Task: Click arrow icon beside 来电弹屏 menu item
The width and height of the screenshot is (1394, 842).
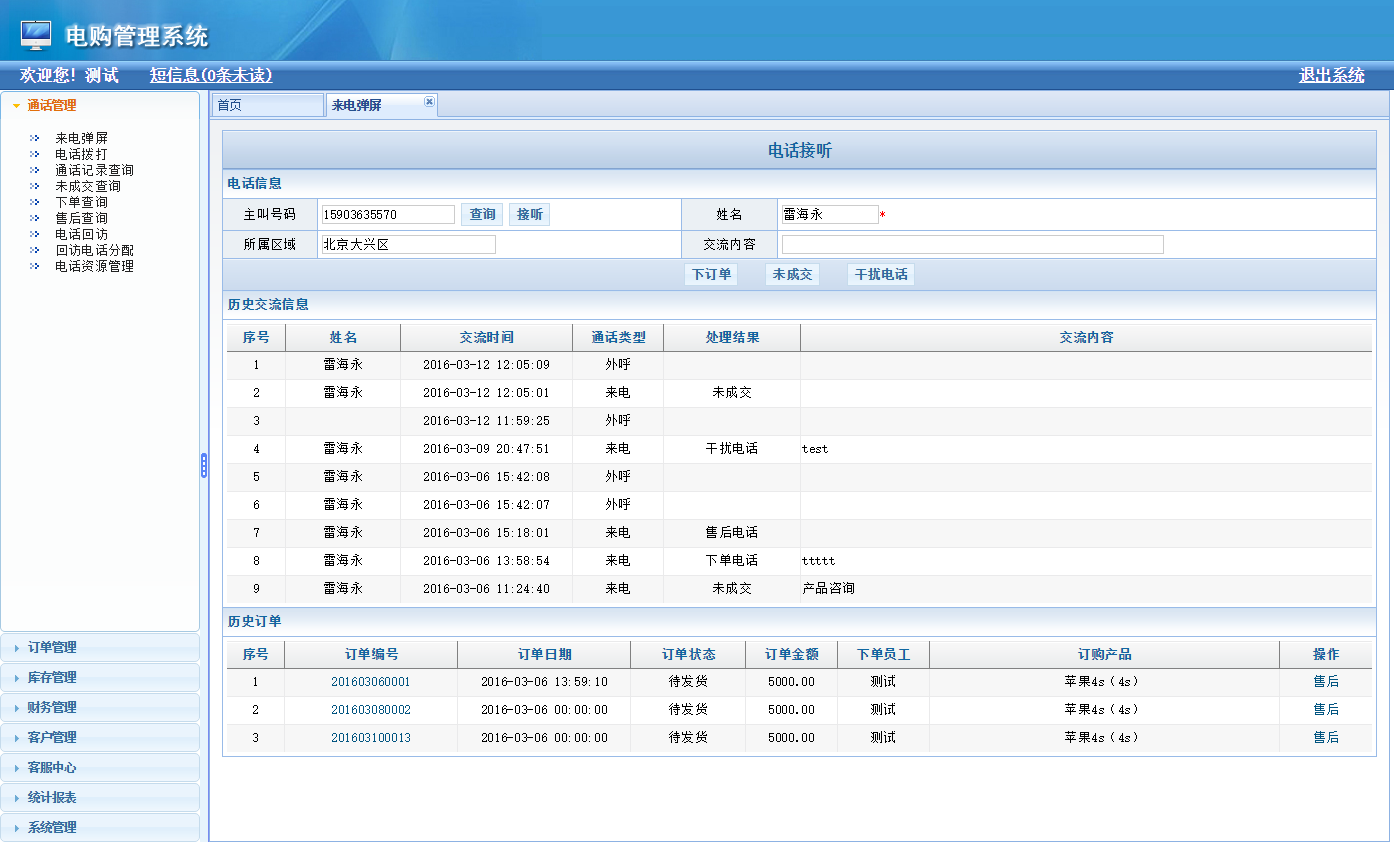Action: 35,138
